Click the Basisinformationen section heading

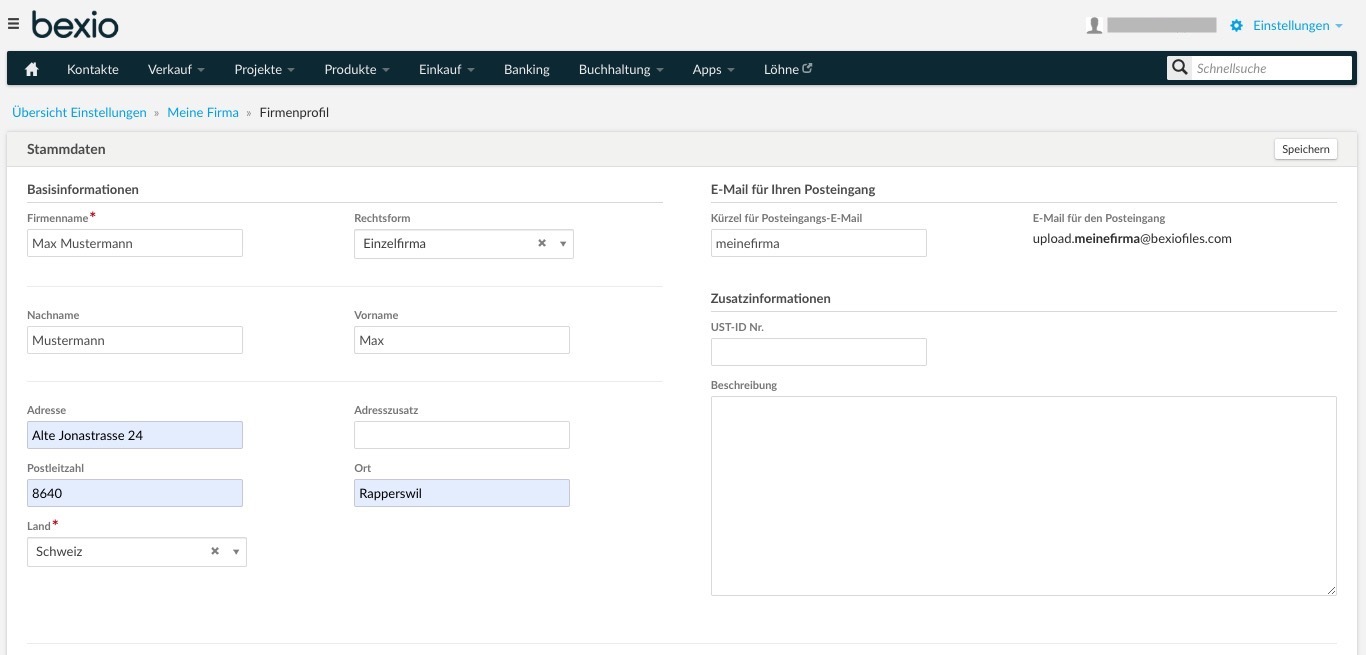(x=83, y=189)
